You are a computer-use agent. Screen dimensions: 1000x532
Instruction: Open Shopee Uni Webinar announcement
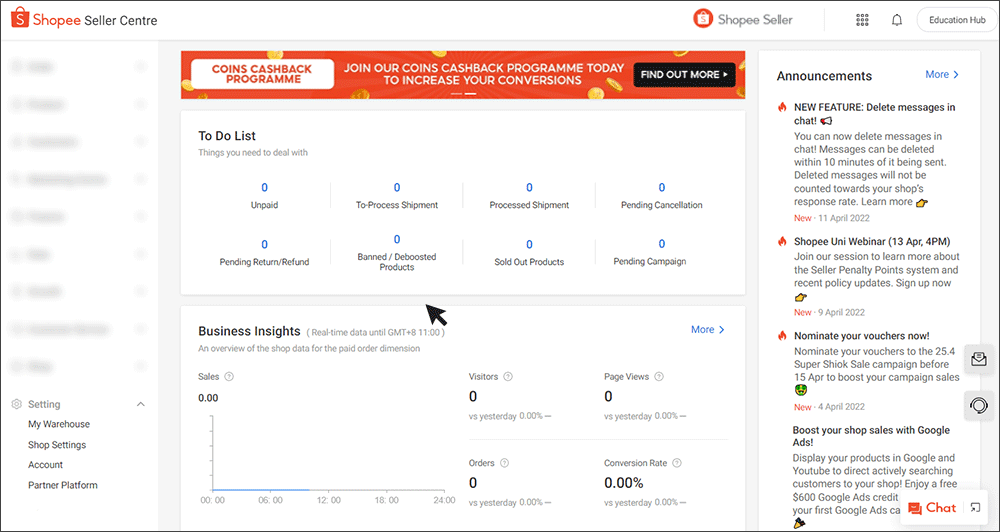(x=872, y=242)
